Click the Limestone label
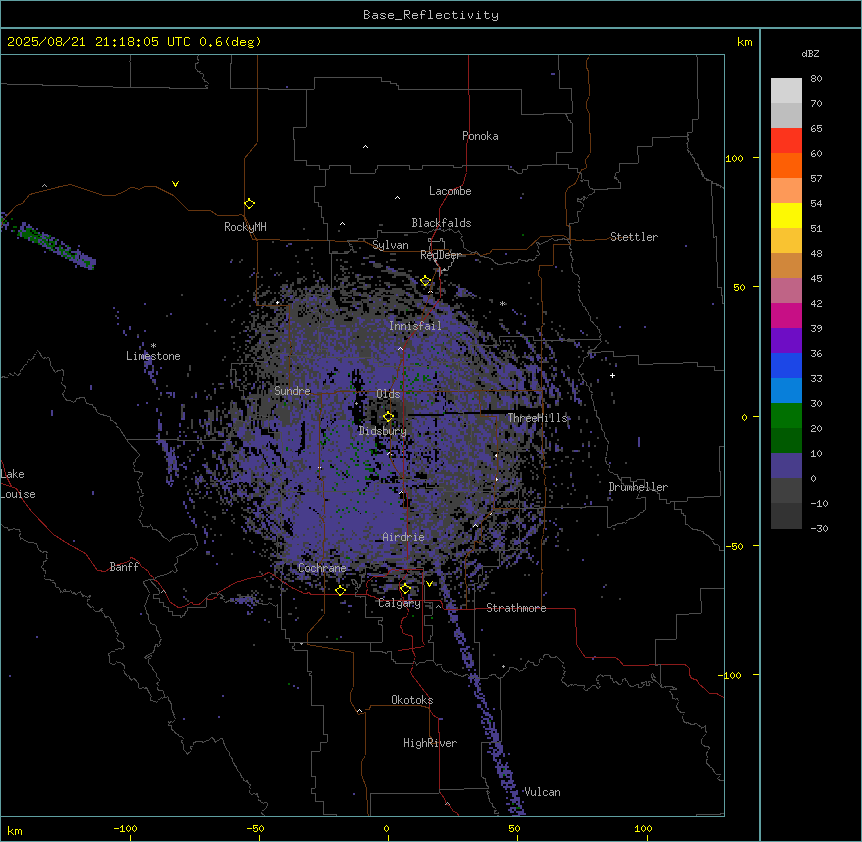This screenshot has height=842, width=862. coord(153,356)
